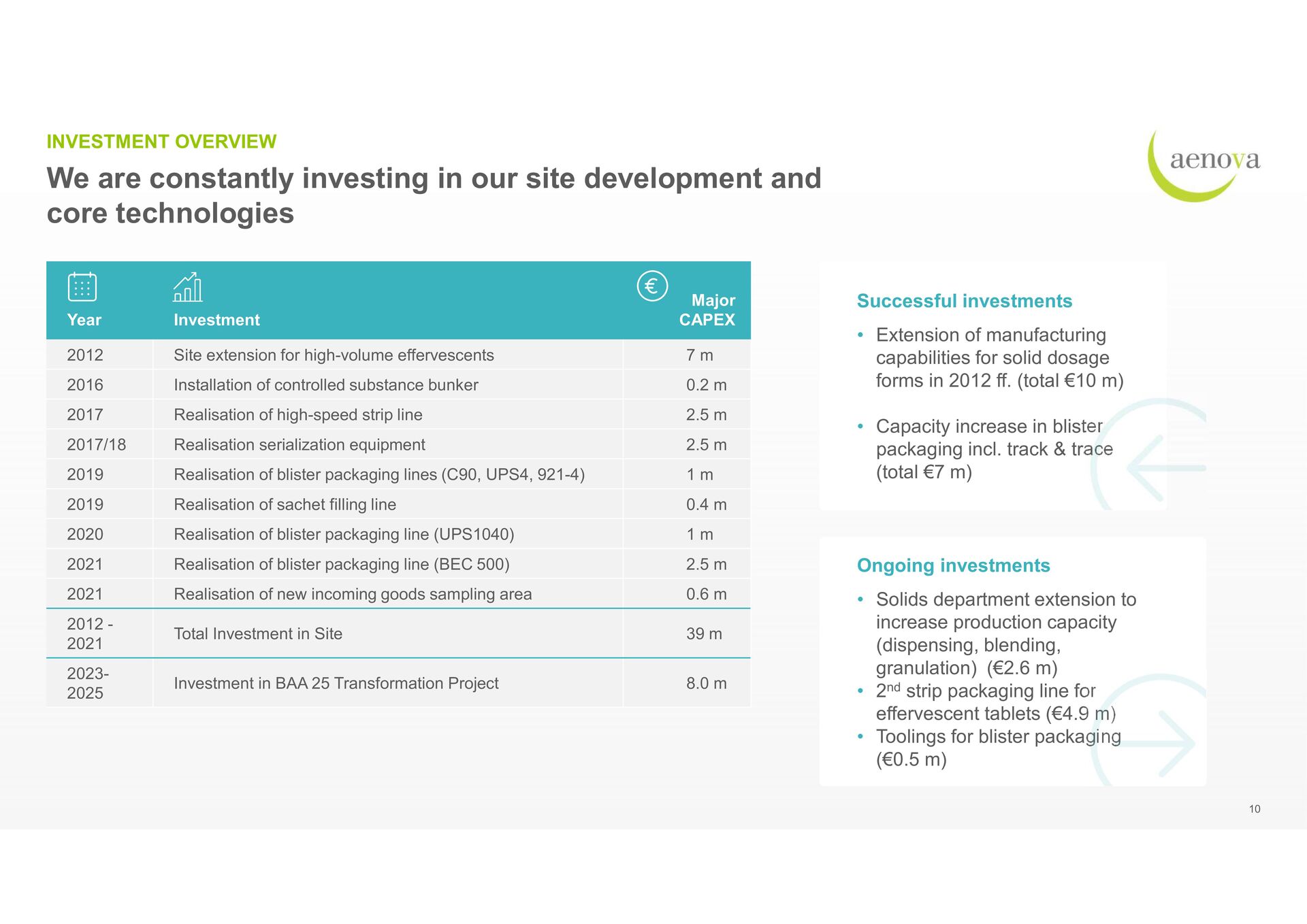Select the '0.2 m' CAPEX value
Viewport: 1307px width, 924px height.
point(707,385)
